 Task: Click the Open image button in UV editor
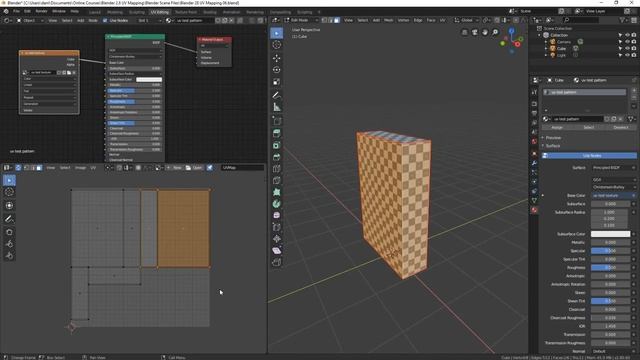[x=194, y=168]
